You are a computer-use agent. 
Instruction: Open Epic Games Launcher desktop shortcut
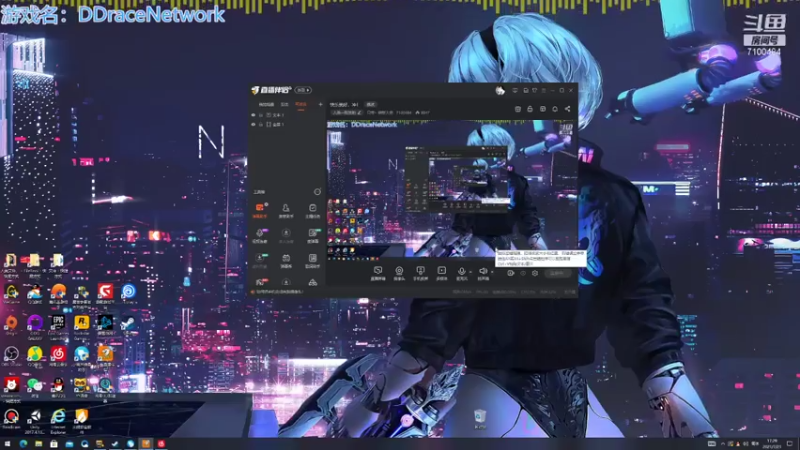58,327
